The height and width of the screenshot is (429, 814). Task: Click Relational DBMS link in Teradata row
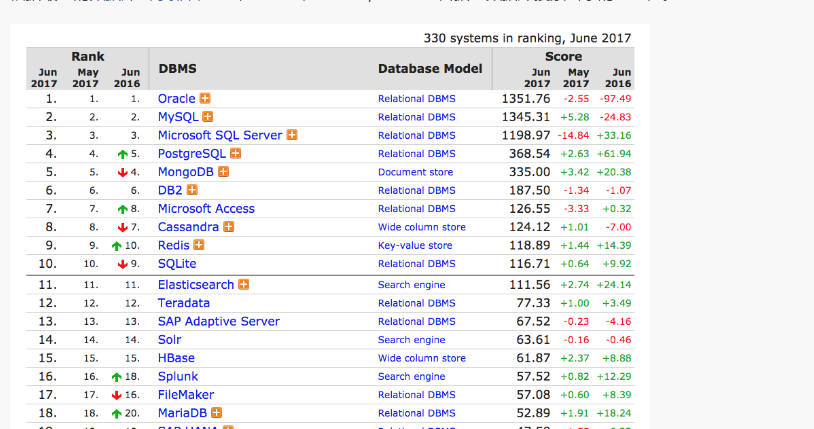[x=416, y=303]
